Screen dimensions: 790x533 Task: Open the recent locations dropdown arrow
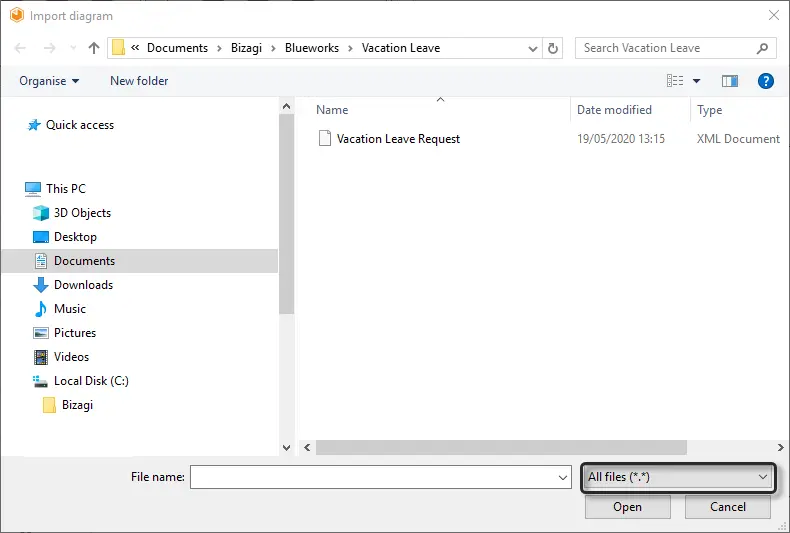point(73,48)
